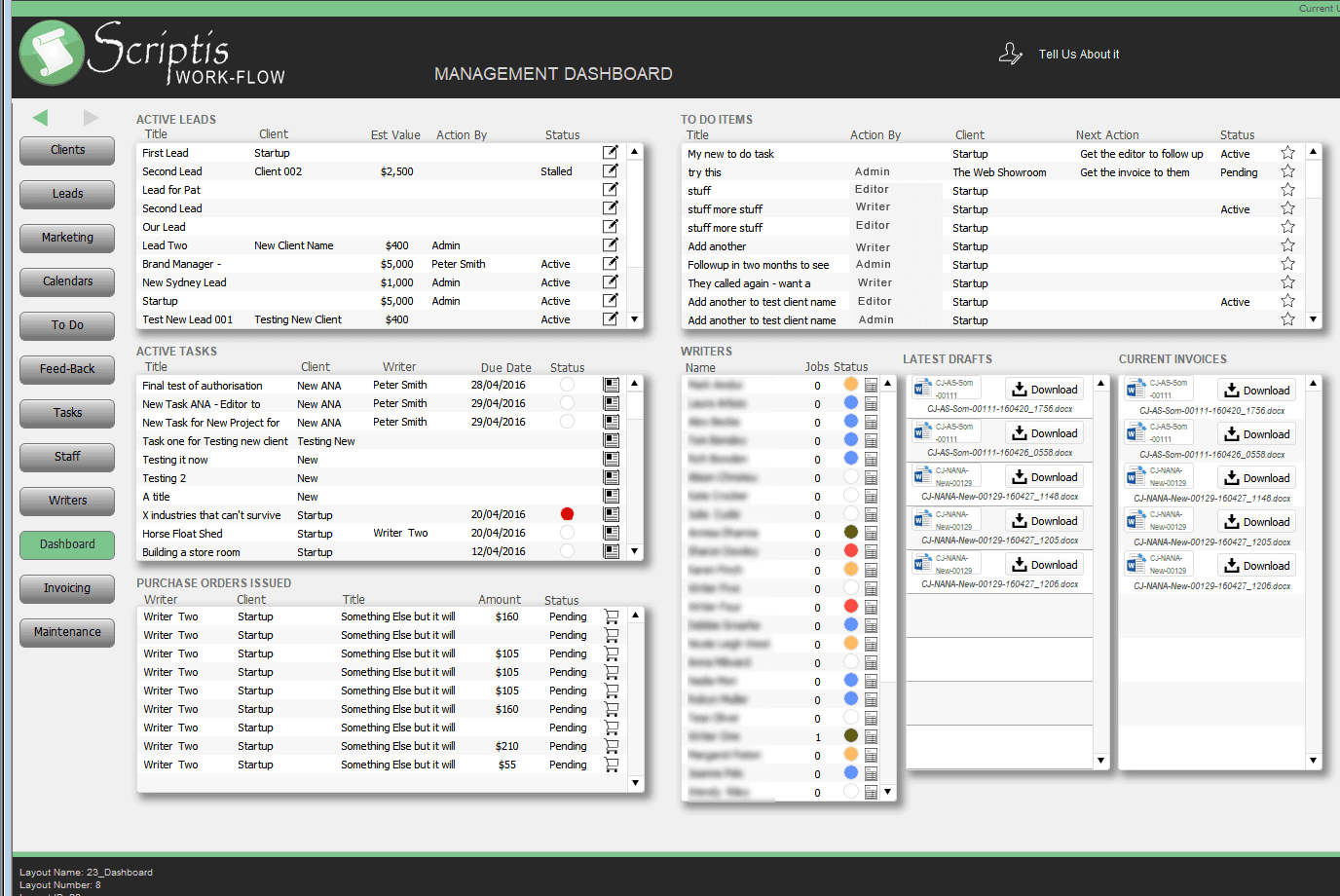The image size is (1340, 896).
Task: Open edit icon for First Lead row
Action: [x=611, y=152]
